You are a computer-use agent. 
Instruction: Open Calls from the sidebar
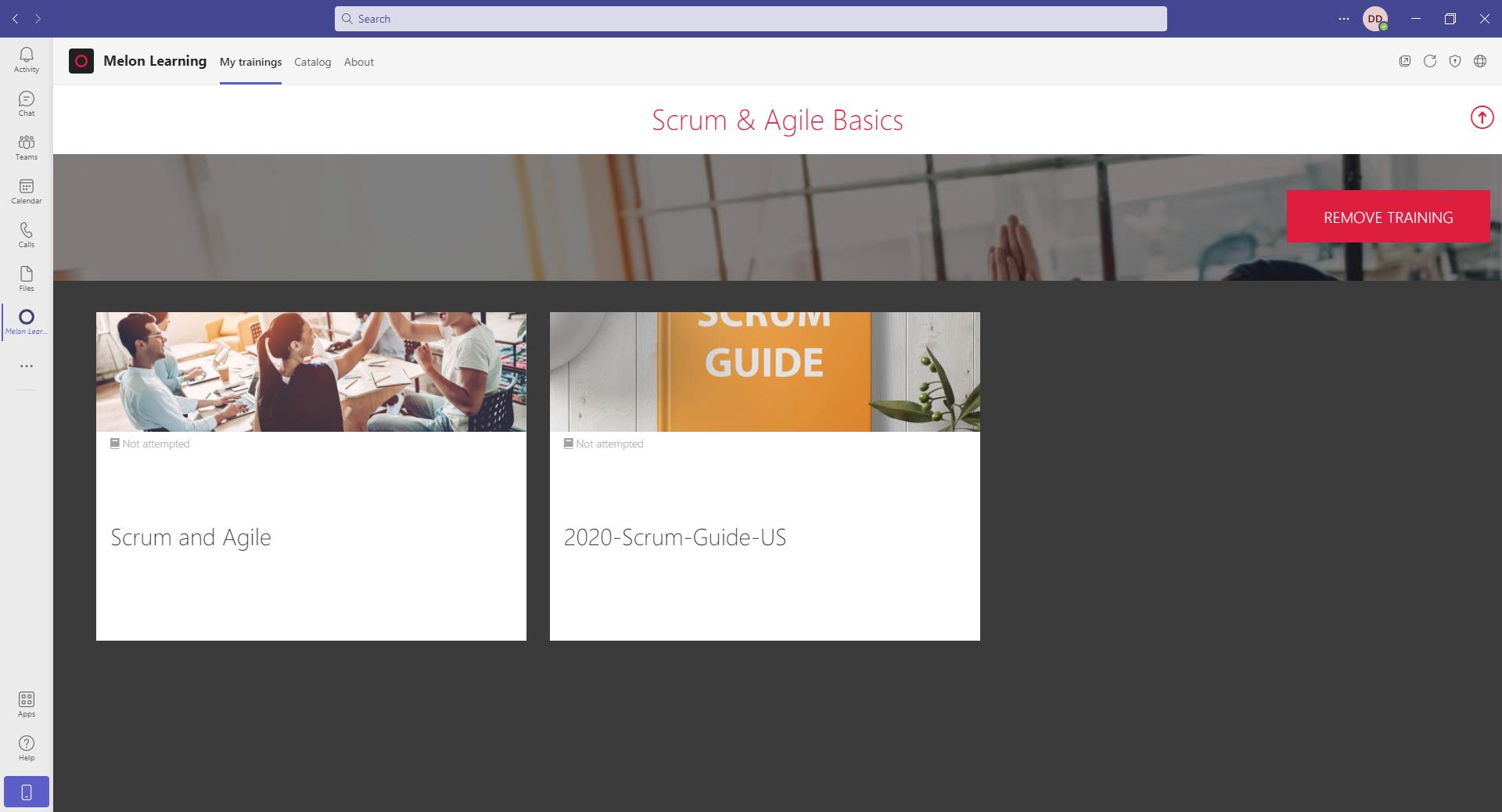[26, 235]
